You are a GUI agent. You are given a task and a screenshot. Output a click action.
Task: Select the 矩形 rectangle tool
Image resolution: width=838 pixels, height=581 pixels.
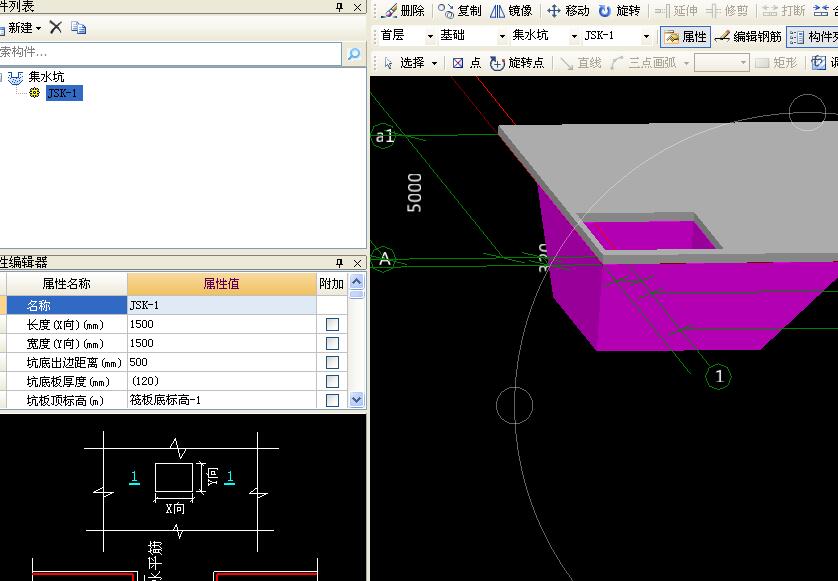coord(776,63)
